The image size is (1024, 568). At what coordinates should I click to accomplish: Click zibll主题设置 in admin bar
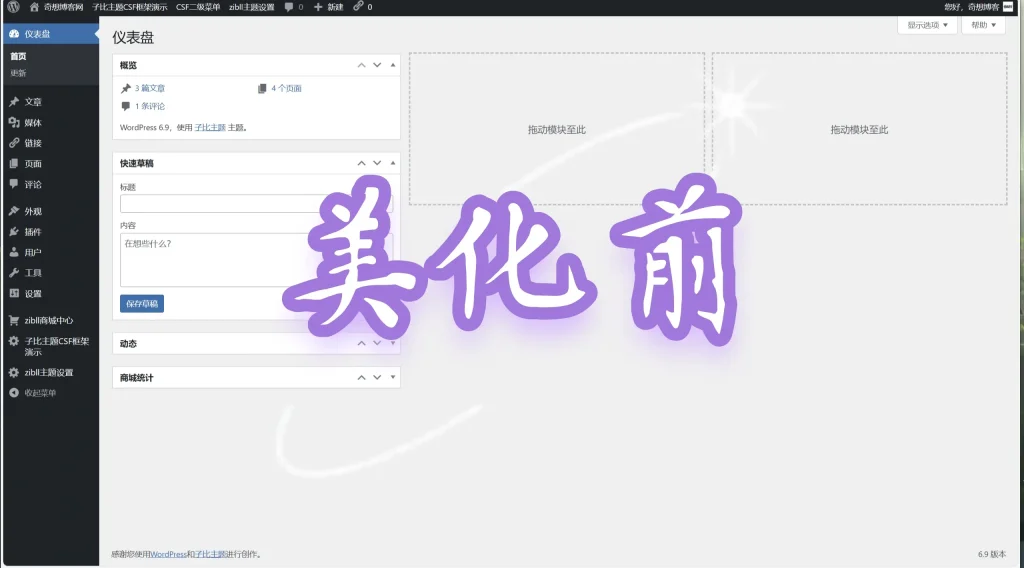(251, 7)
